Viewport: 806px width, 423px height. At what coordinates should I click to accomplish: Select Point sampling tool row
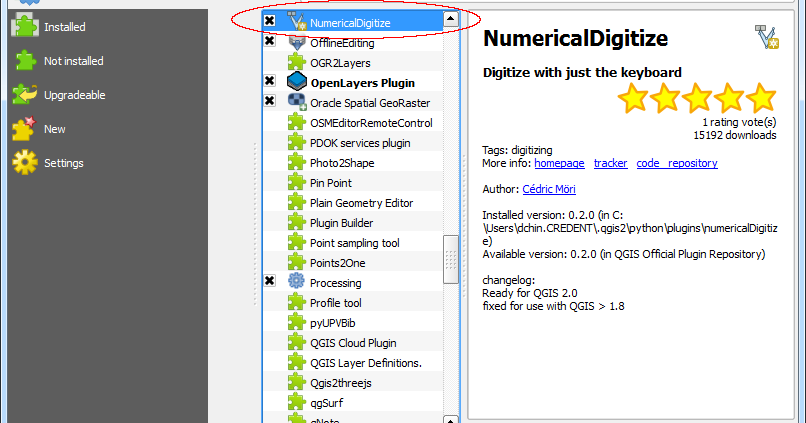tap(353, 243)
